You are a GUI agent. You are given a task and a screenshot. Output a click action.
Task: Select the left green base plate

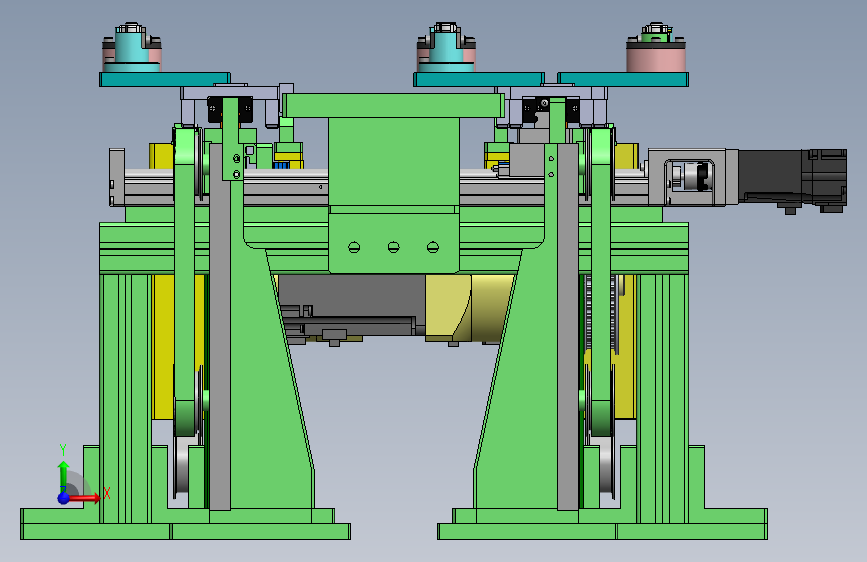pos(185,531)
